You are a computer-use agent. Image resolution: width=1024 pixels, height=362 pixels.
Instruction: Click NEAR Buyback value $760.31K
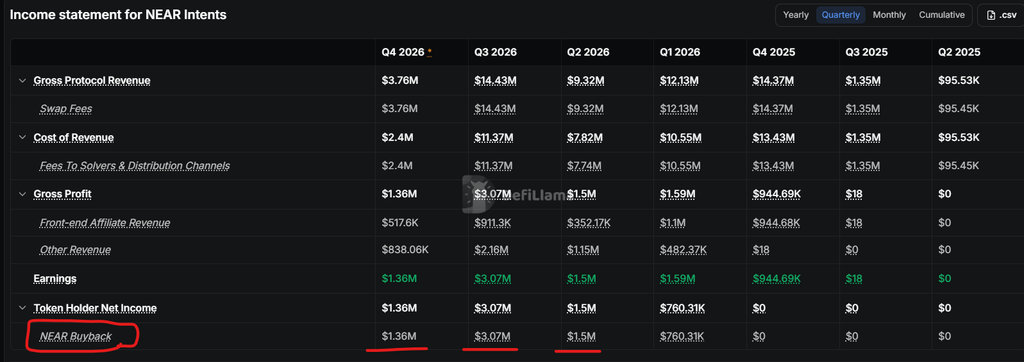tap(682, 337)
